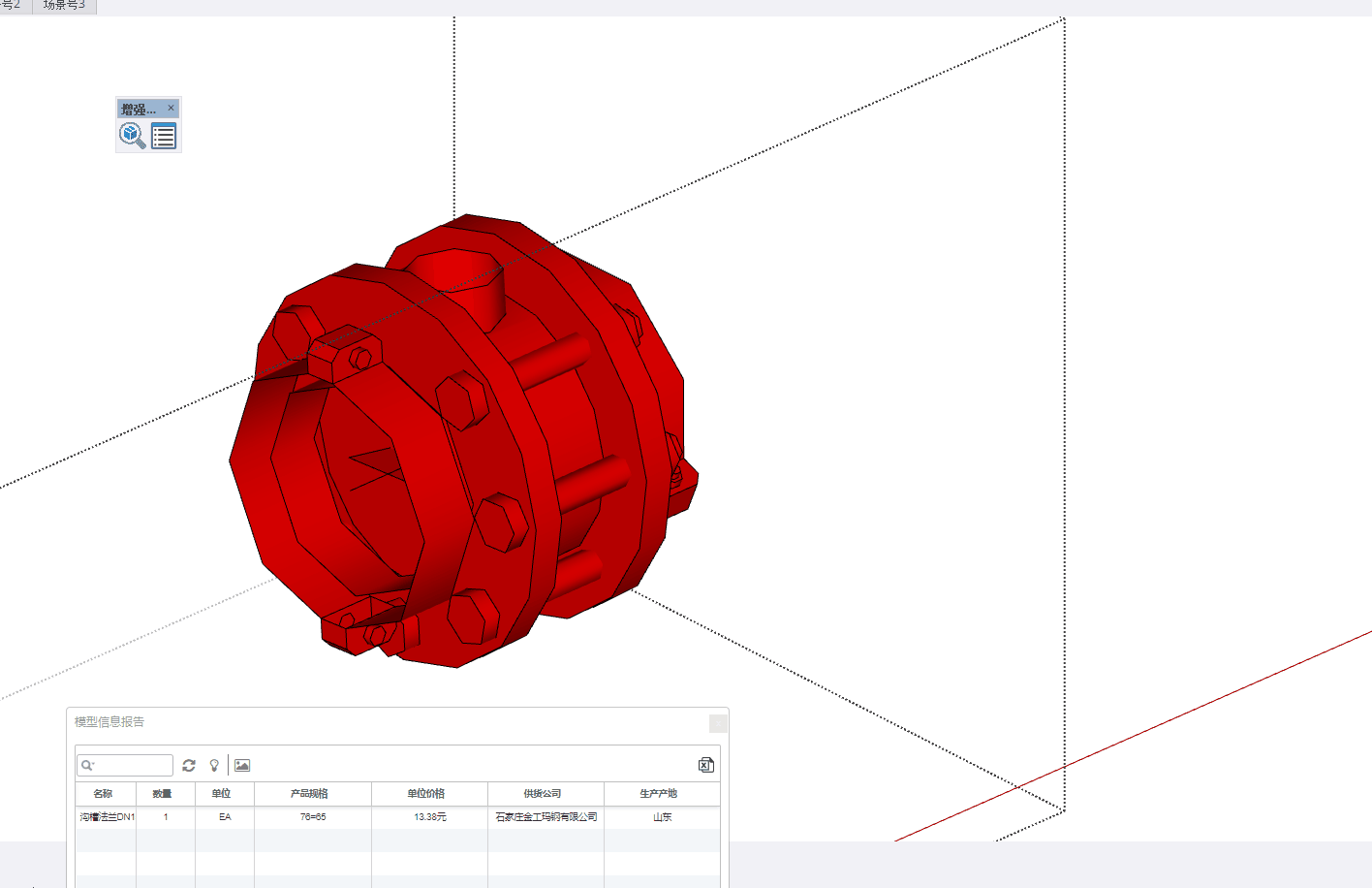Click the 单位 column header

click(x=222, y=794)
